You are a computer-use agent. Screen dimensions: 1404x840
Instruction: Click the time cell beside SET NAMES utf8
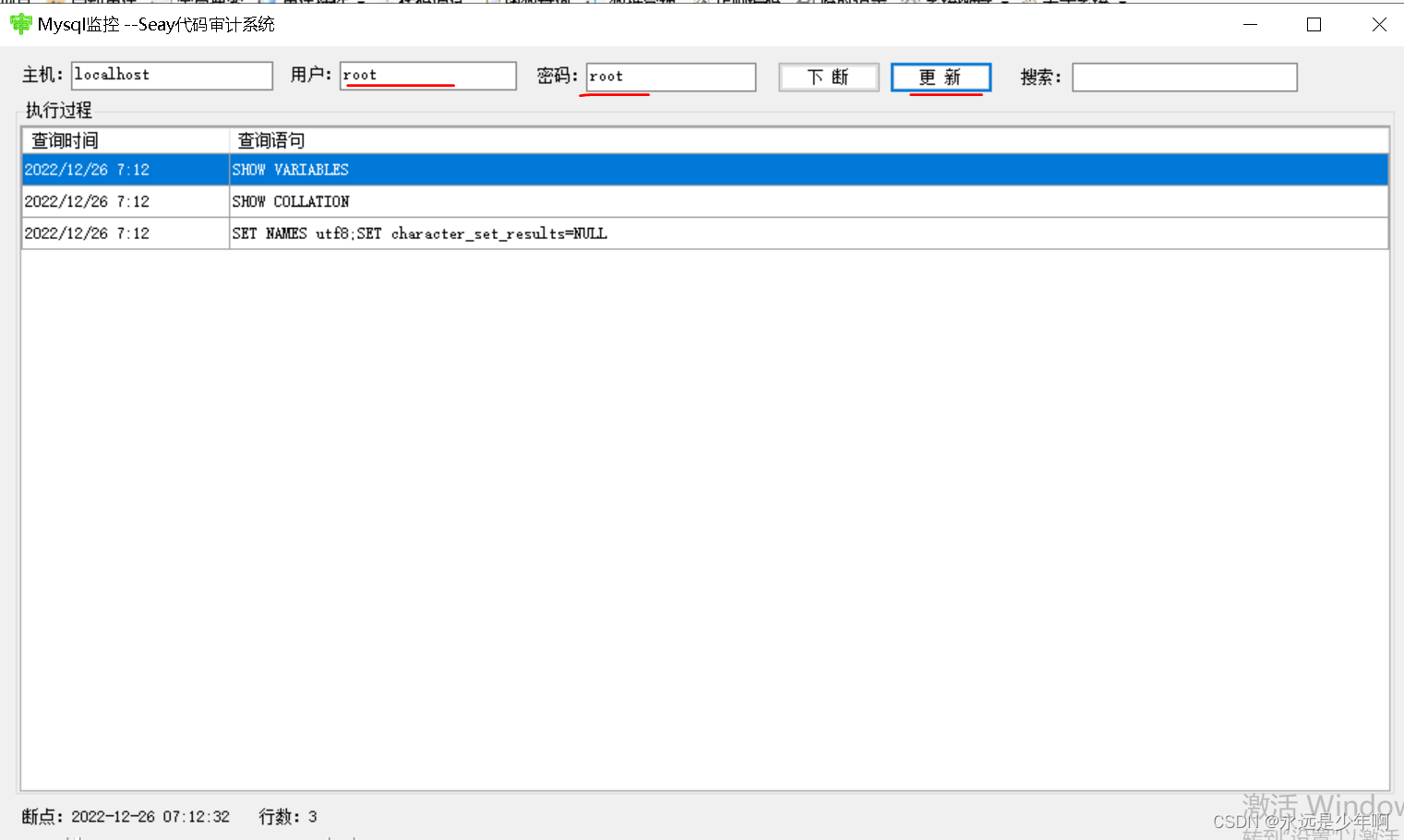[x=126, y=234]
